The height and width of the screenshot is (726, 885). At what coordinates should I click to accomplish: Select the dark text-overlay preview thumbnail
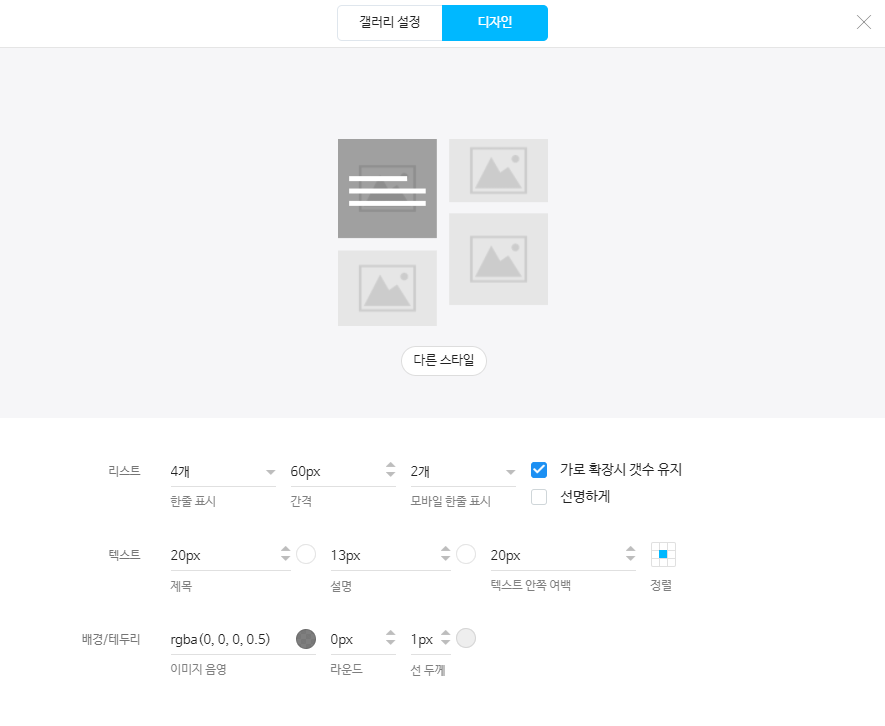[x=387, y=188]
